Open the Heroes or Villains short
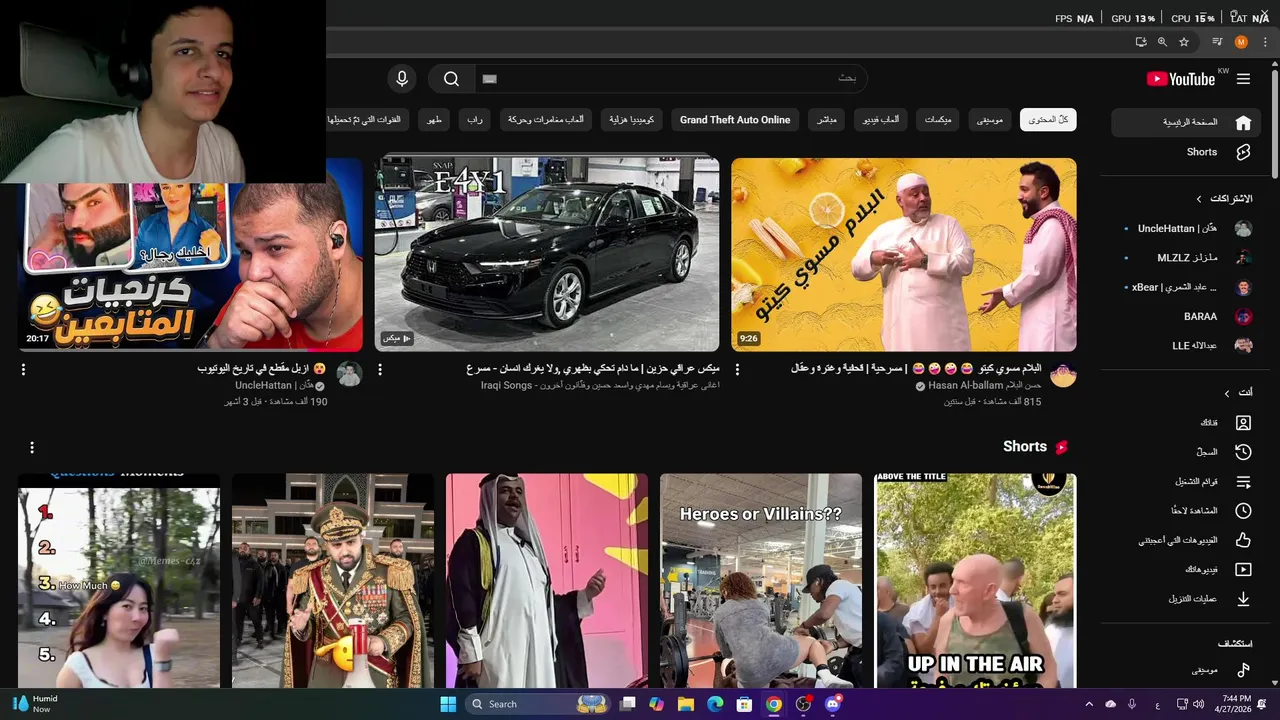1280x720 pixels. tap(761, 581)
